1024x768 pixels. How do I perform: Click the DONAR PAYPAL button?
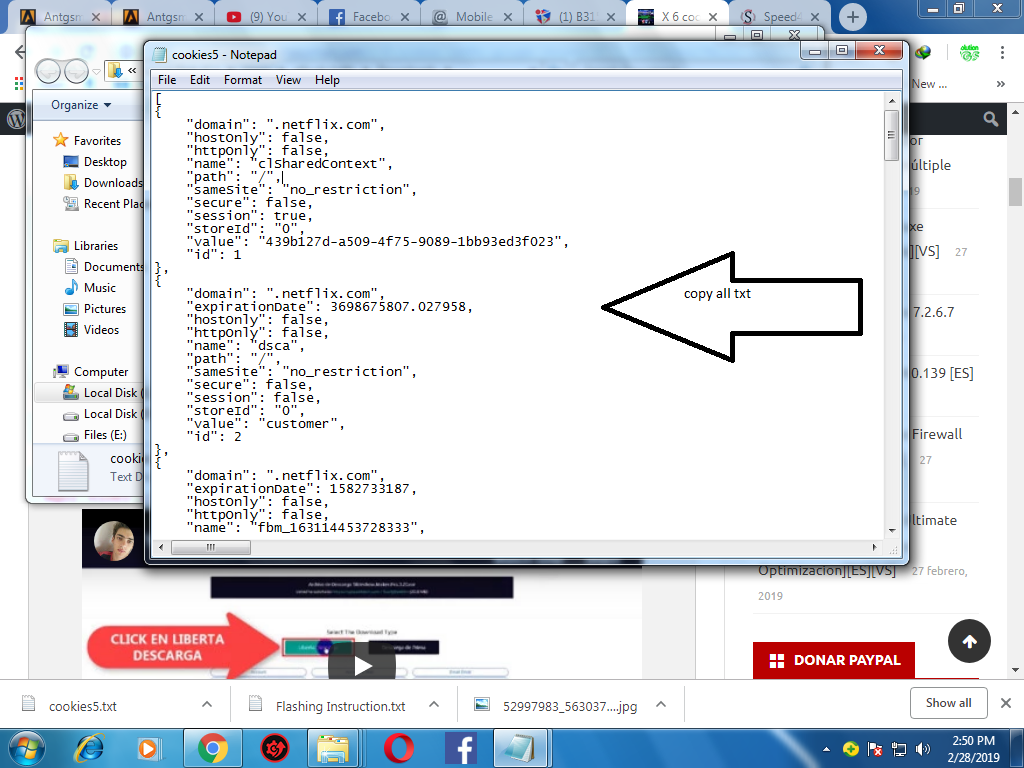click(x=834, y=660)
